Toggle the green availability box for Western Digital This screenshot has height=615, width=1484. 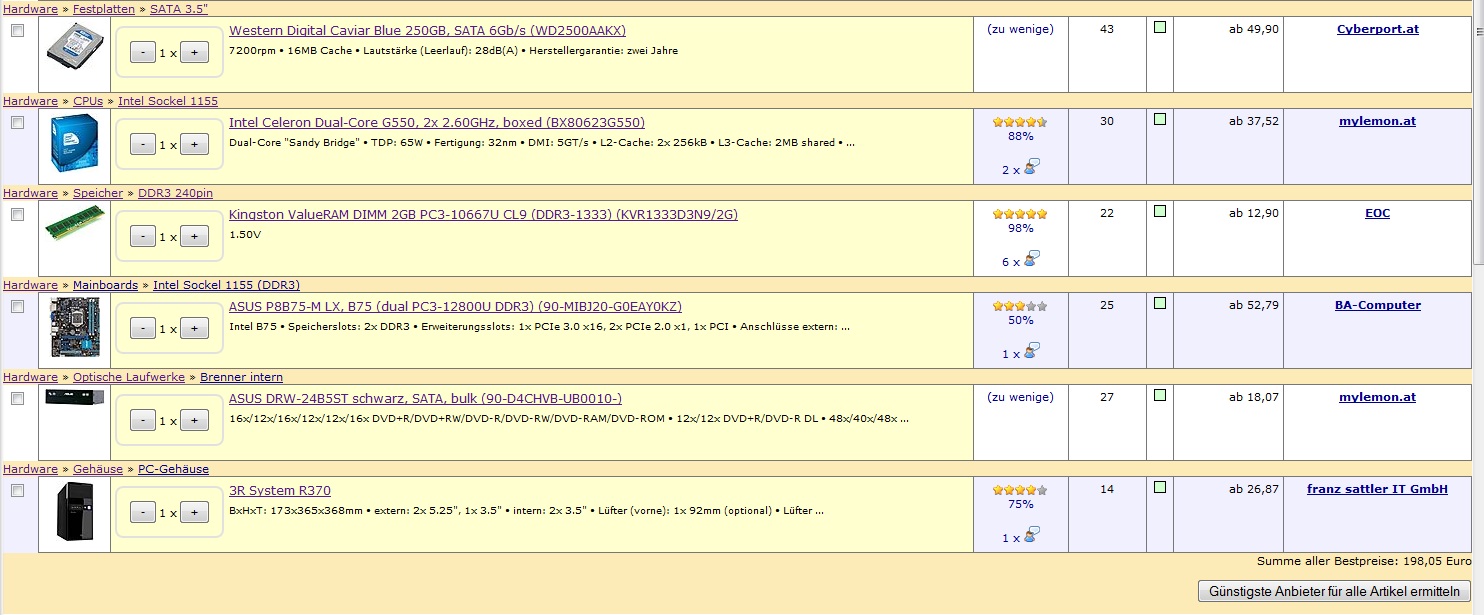pos(1160,27)
